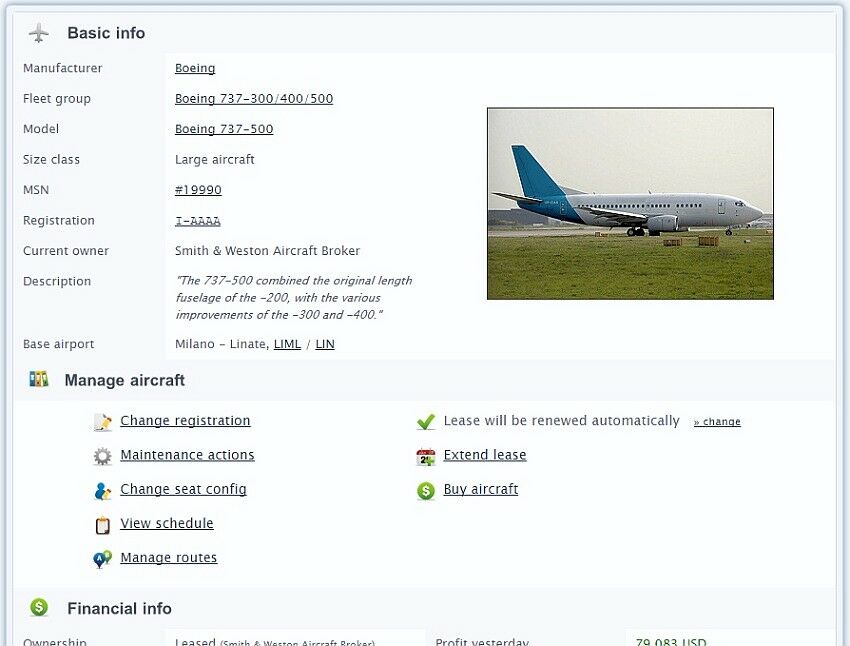Click the clipboard icon for View schedule
Image resolution: width=850 pixels, height=646 pixels.
[x=102, y=525]
